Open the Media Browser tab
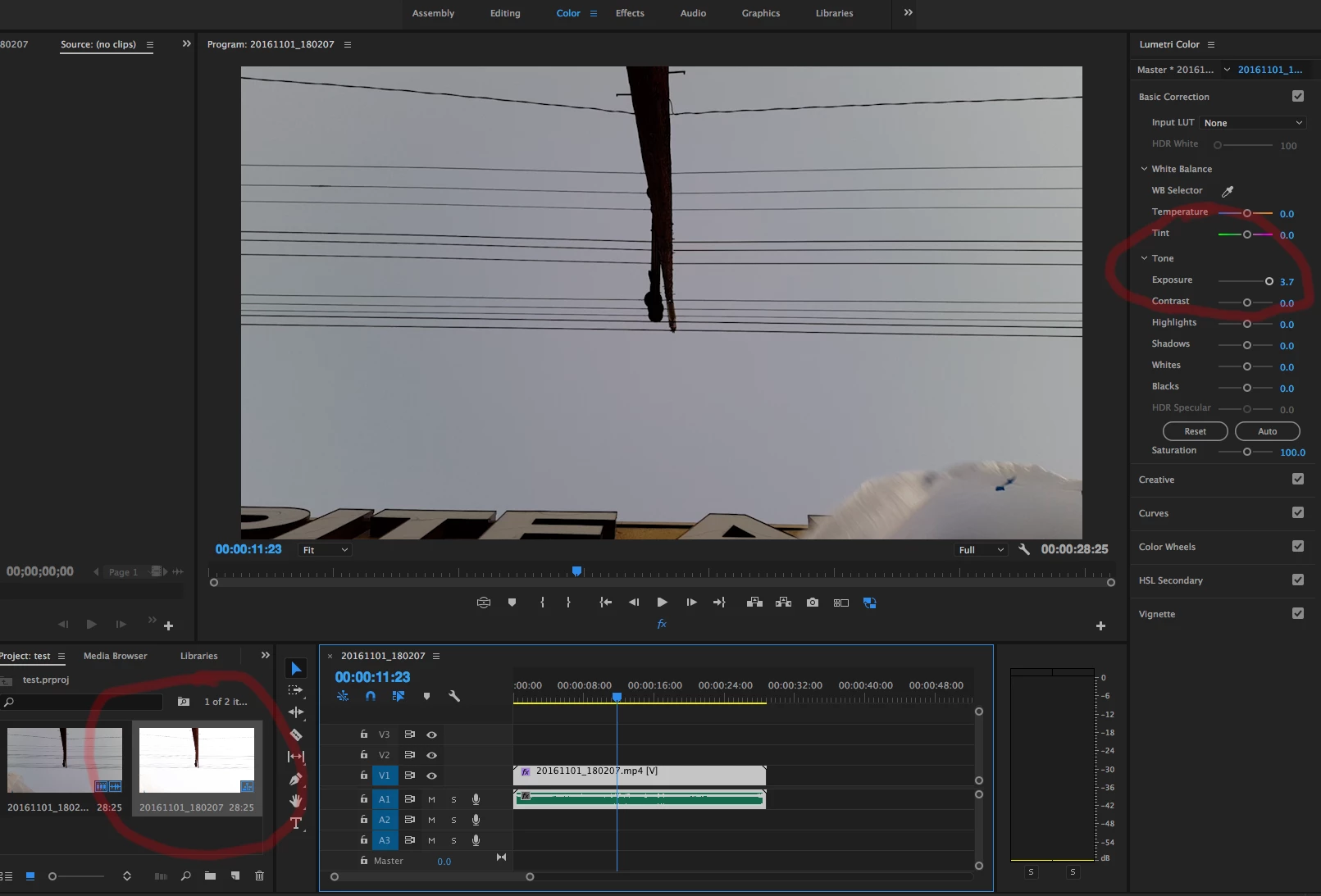Screen dimensions: 1321x896 tap(116, 656)
